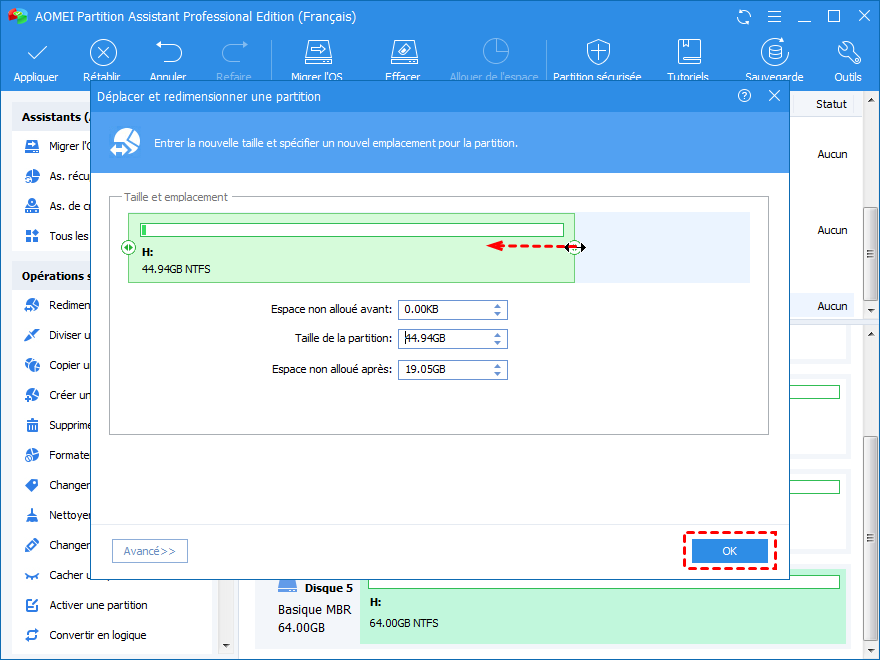Viewport: 880px width, 660px height.
Task: Decrease Espace non alloué avant value
Action: (x=497, y=313)
